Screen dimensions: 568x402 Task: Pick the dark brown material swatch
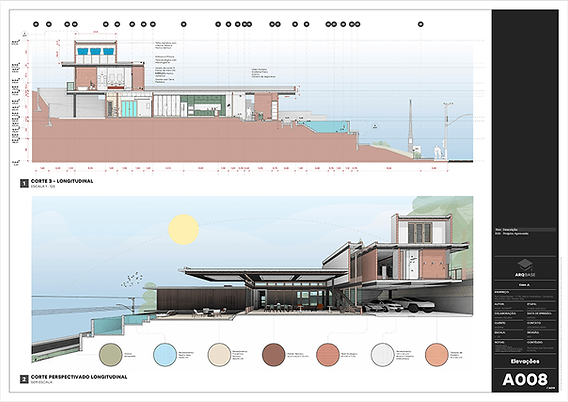pos(273,355)
